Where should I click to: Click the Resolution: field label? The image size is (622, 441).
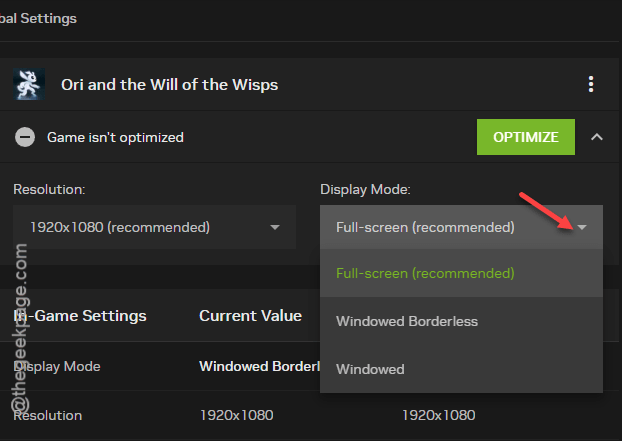point(49,190)
